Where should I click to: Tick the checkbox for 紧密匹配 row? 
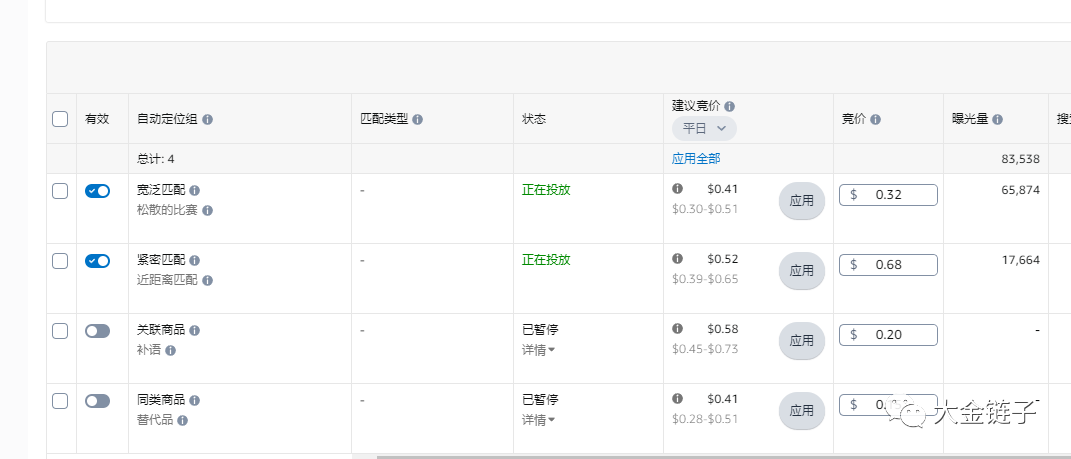click(x=60, y=261)
